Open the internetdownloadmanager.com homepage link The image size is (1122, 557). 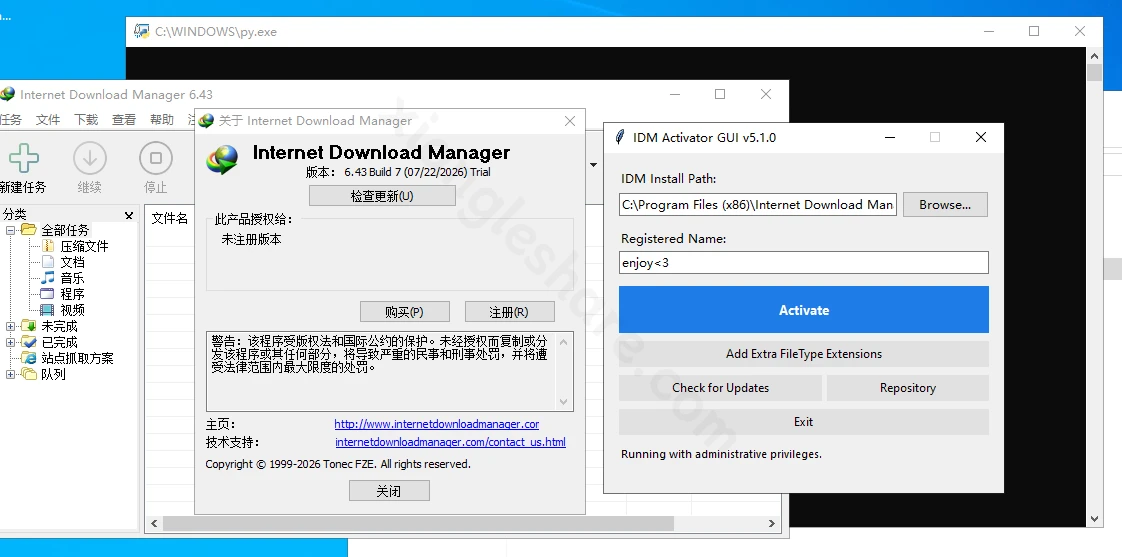[x=436, y=424]
